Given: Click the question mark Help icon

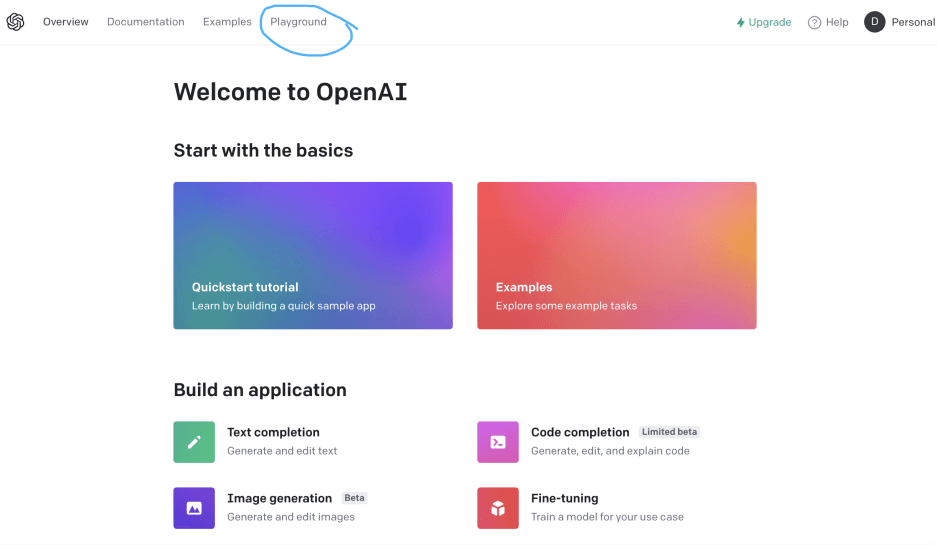Looking at the screenshot, I should pos(814,22).
